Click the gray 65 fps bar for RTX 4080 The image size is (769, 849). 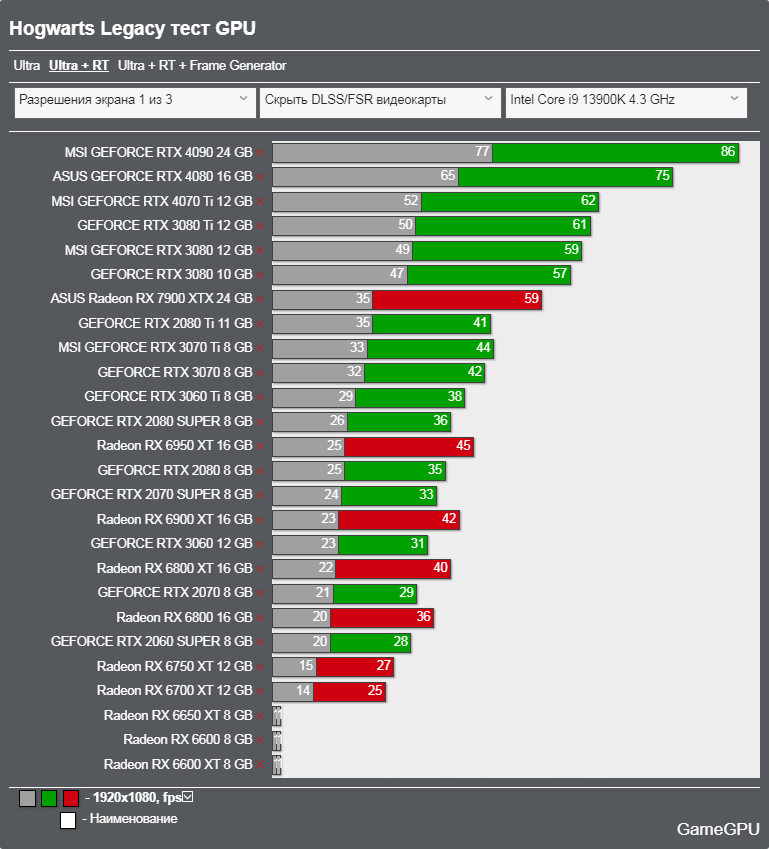pos(366,177)
